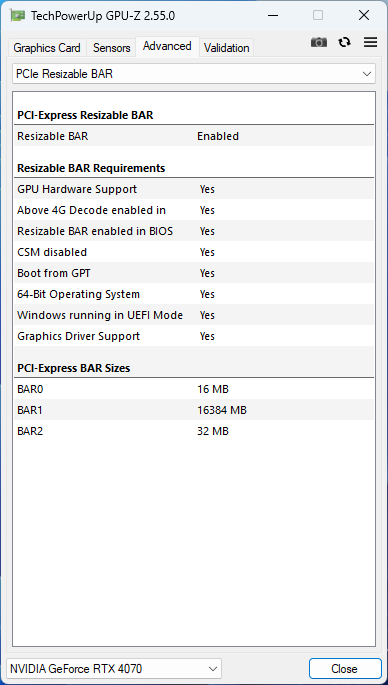The height and width of the screenshot is (685, 388).
Task: Click the Close button
Action: pos(345,668)
